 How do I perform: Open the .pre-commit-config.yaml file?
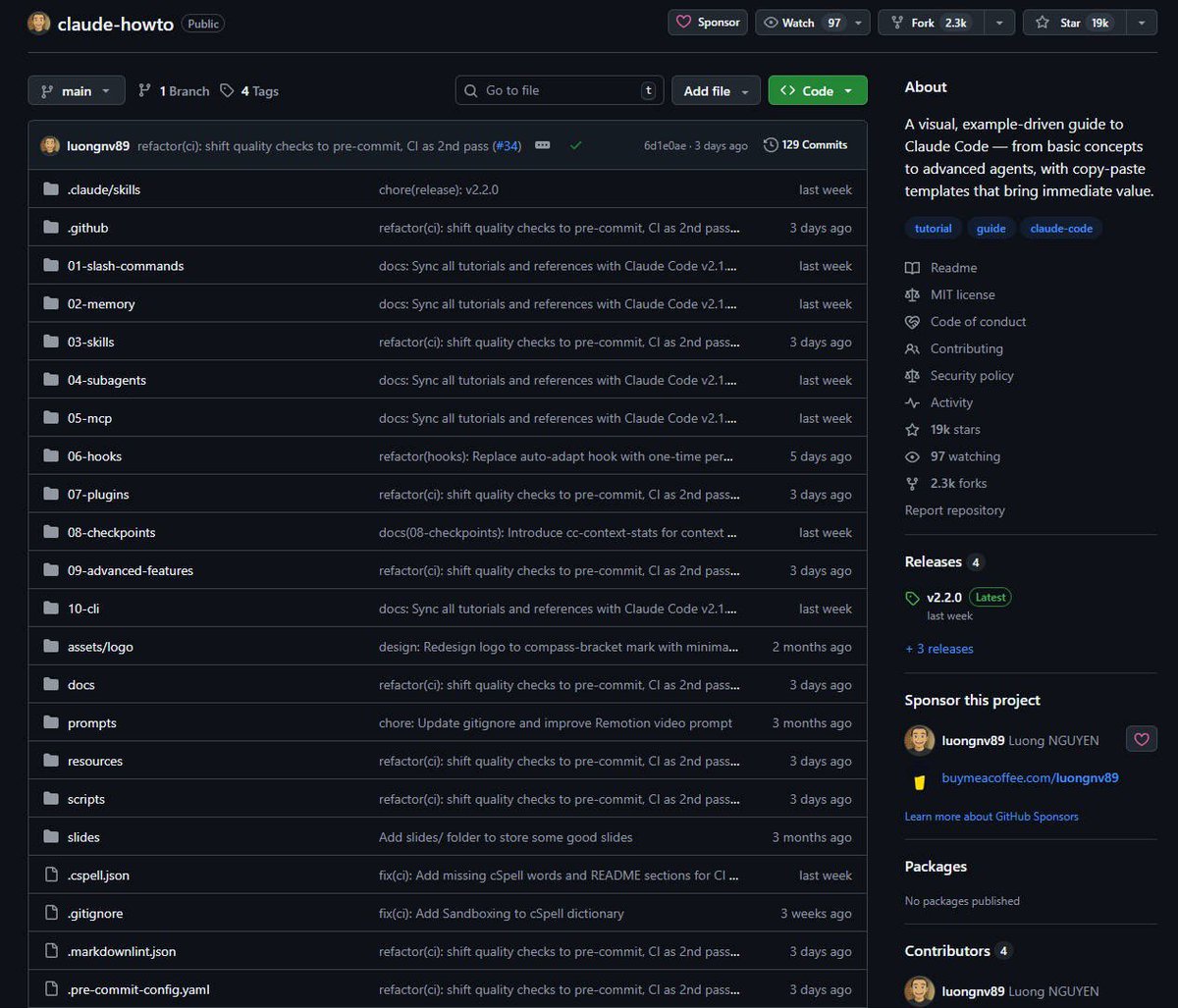coord(138,989)
